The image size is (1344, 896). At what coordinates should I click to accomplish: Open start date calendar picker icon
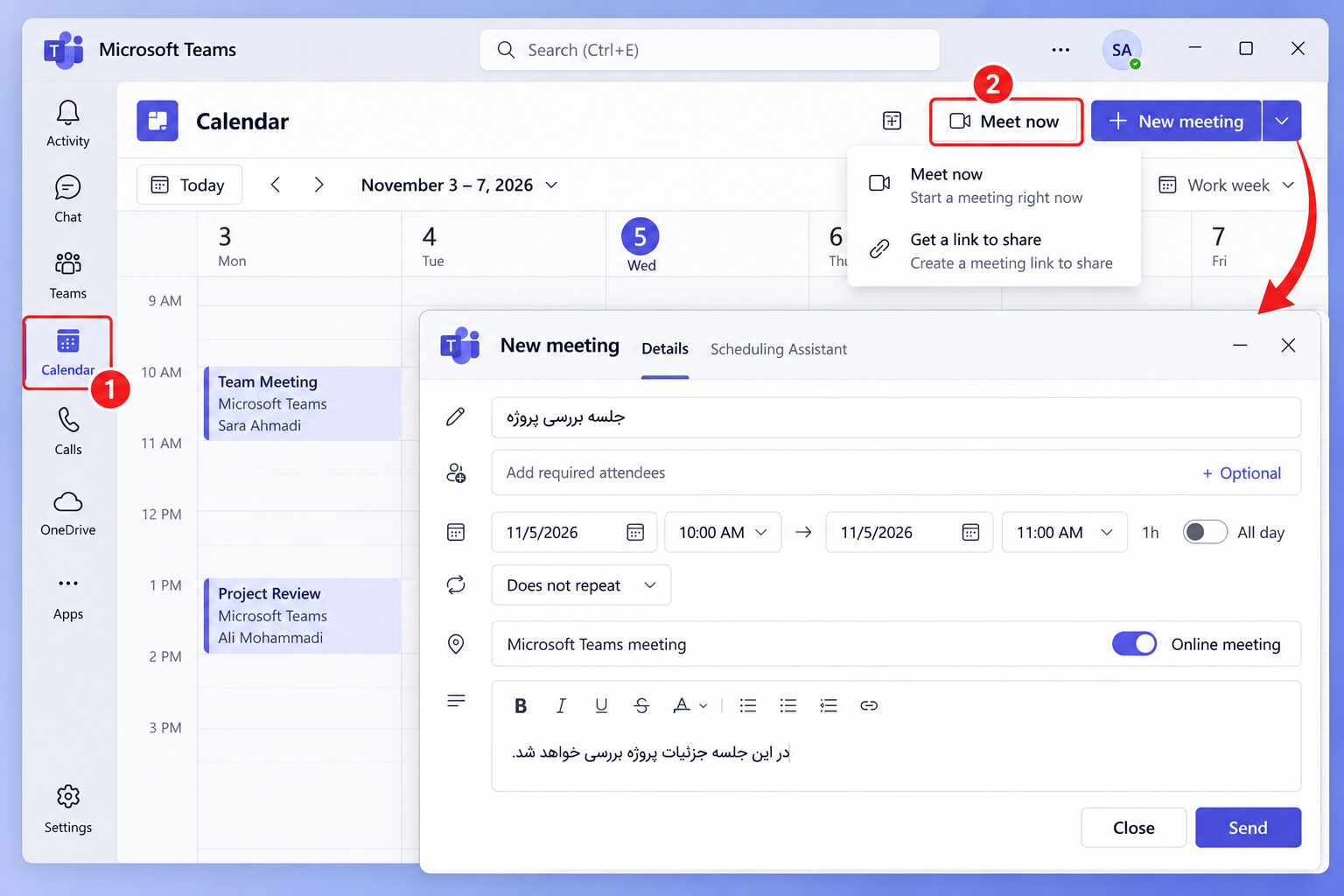(x=635, y=532)
